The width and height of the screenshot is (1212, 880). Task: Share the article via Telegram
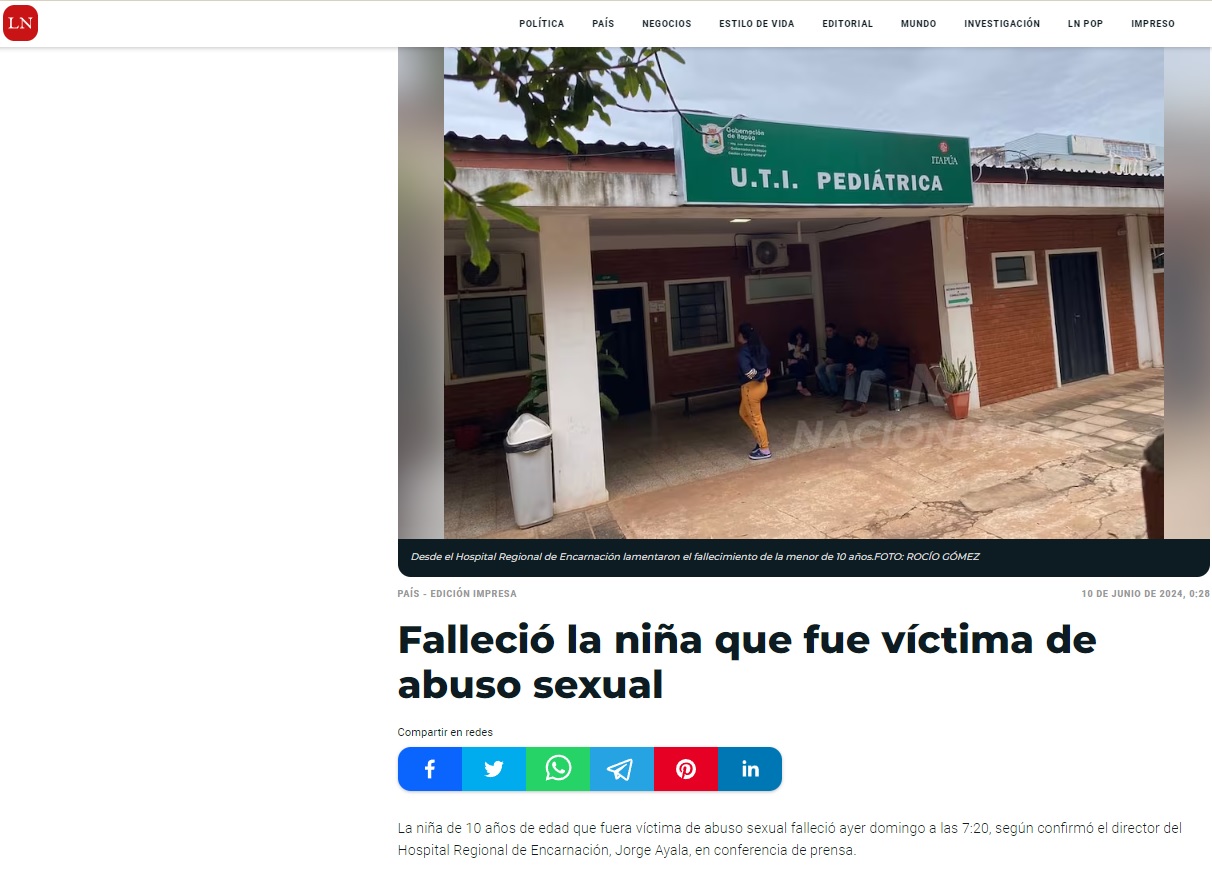pyautogui.click(x=622, y=769)
